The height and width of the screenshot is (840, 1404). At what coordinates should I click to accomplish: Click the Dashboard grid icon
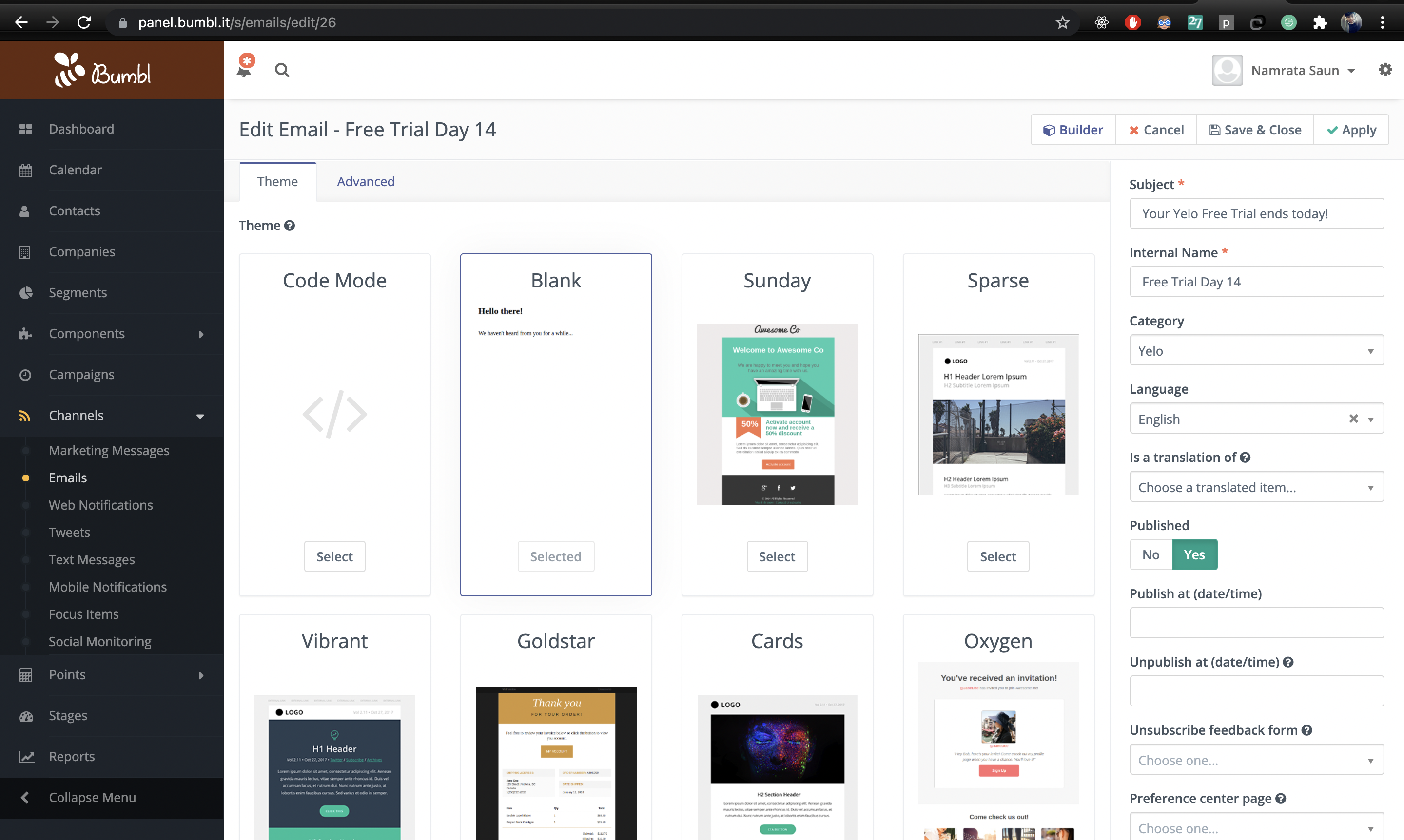tap(25, 129)
